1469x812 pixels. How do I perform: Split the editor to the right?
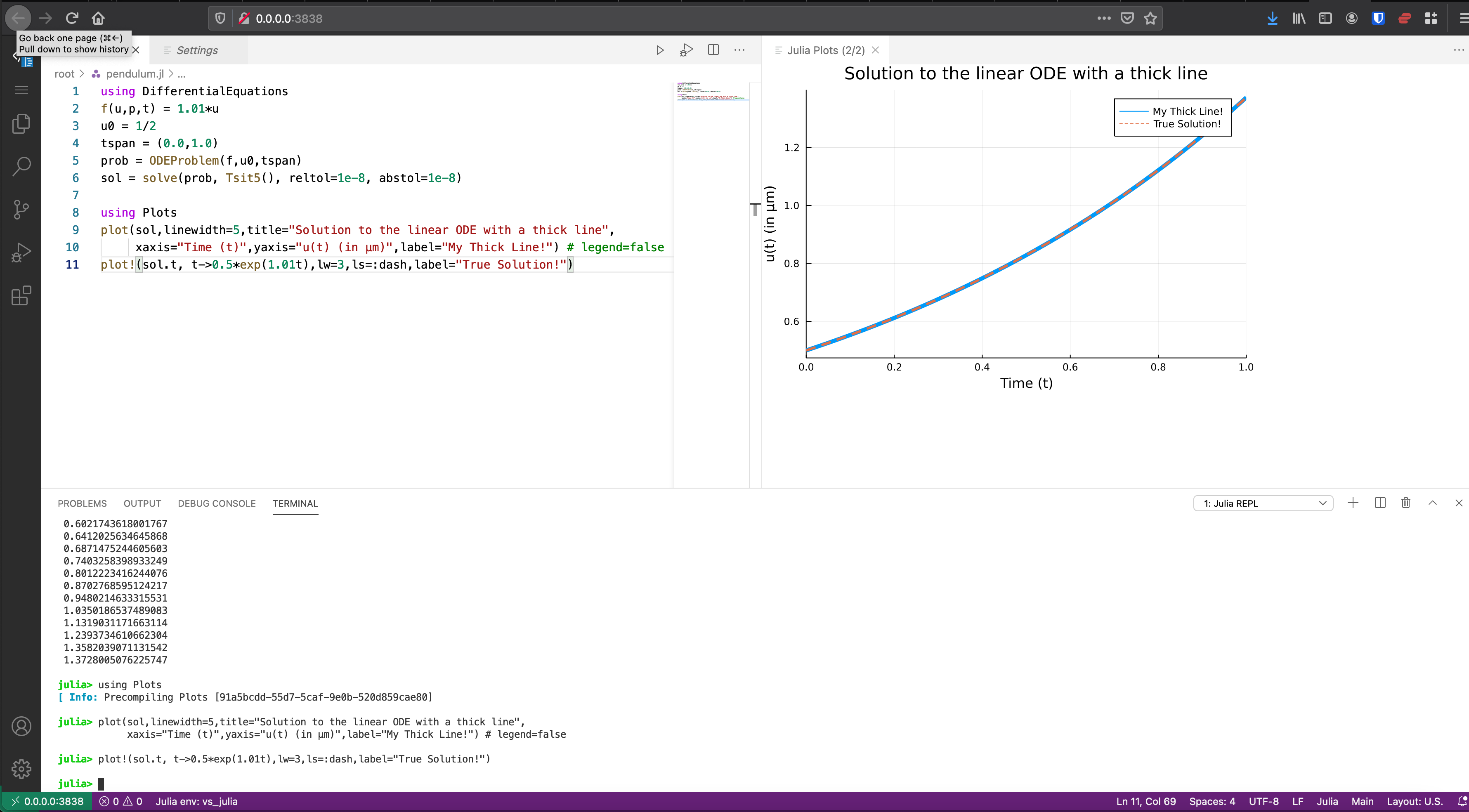pos(713,50)
